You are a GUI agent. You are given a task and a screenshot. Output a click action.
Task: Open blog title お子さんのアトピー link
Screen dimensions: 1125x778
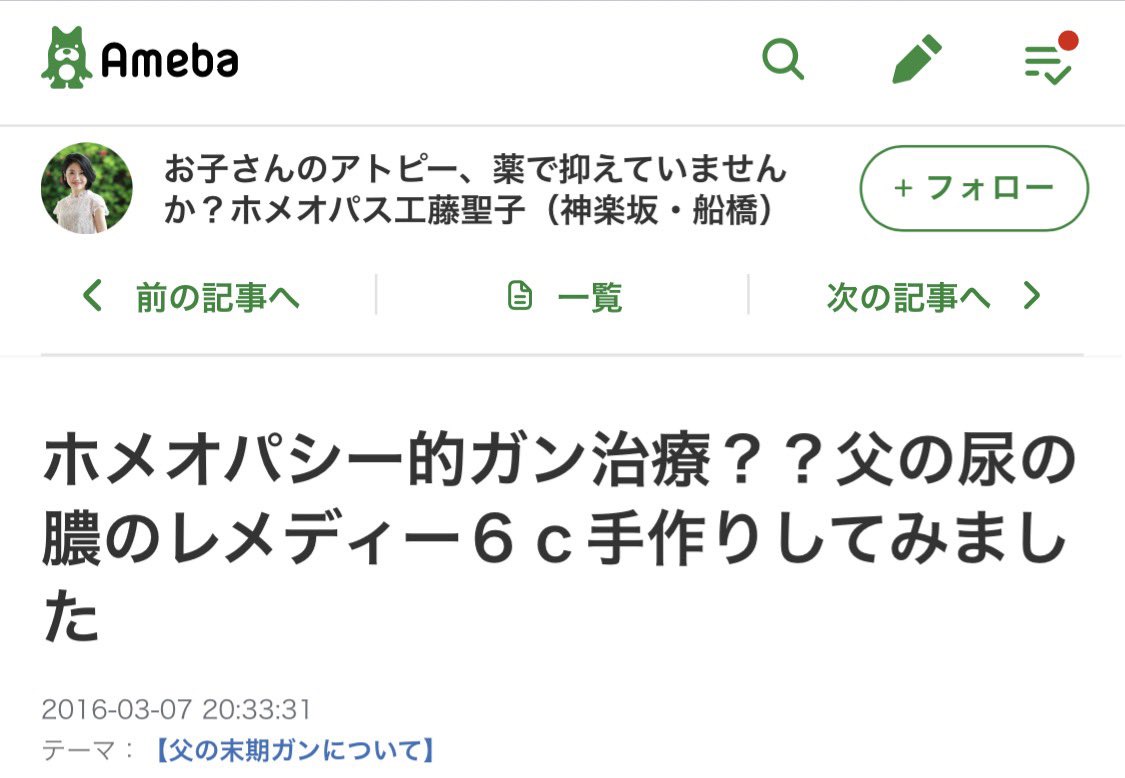point(475,189)
